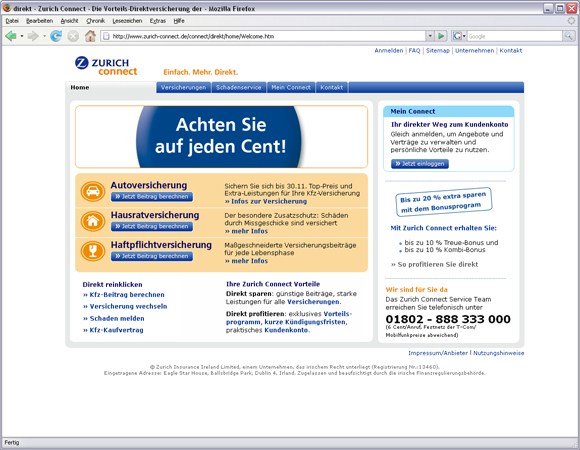Click the browser home icon
580x450 pixels.
90,36
